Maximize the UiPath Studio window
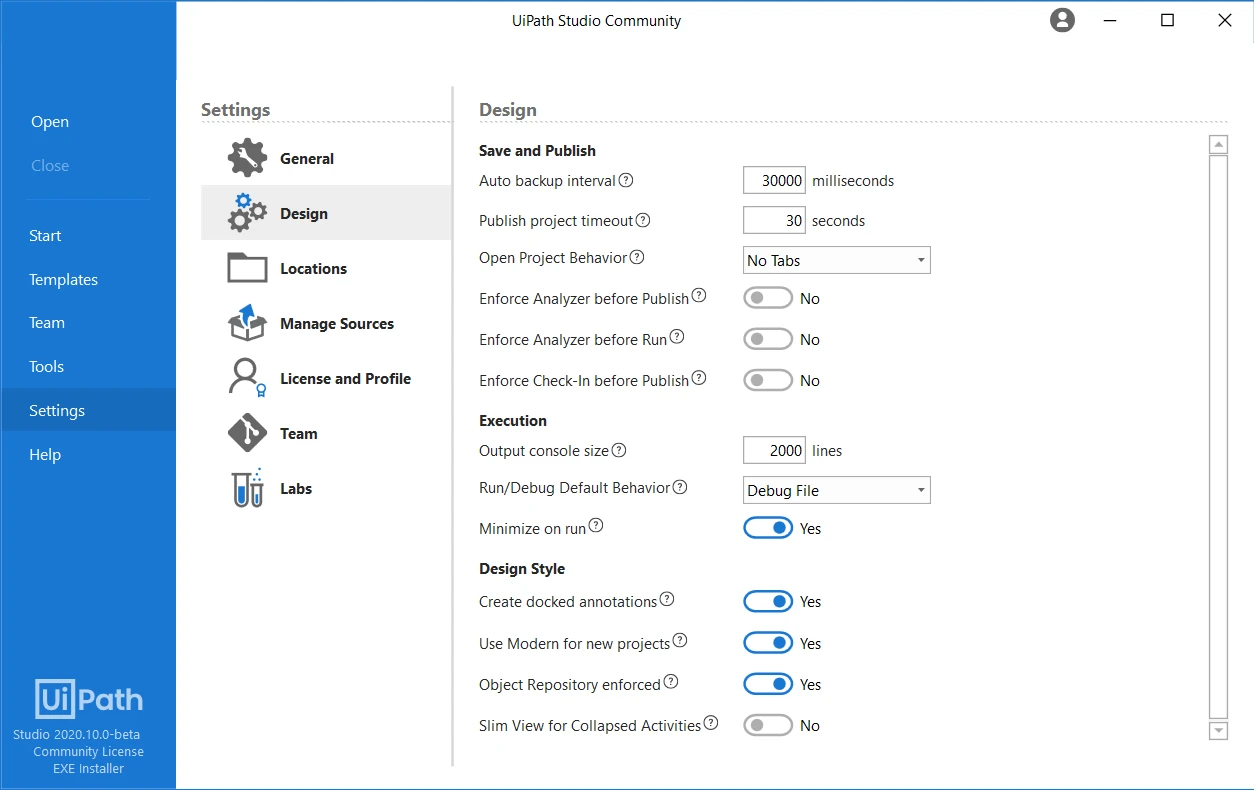 click(x=1167, y=20)
